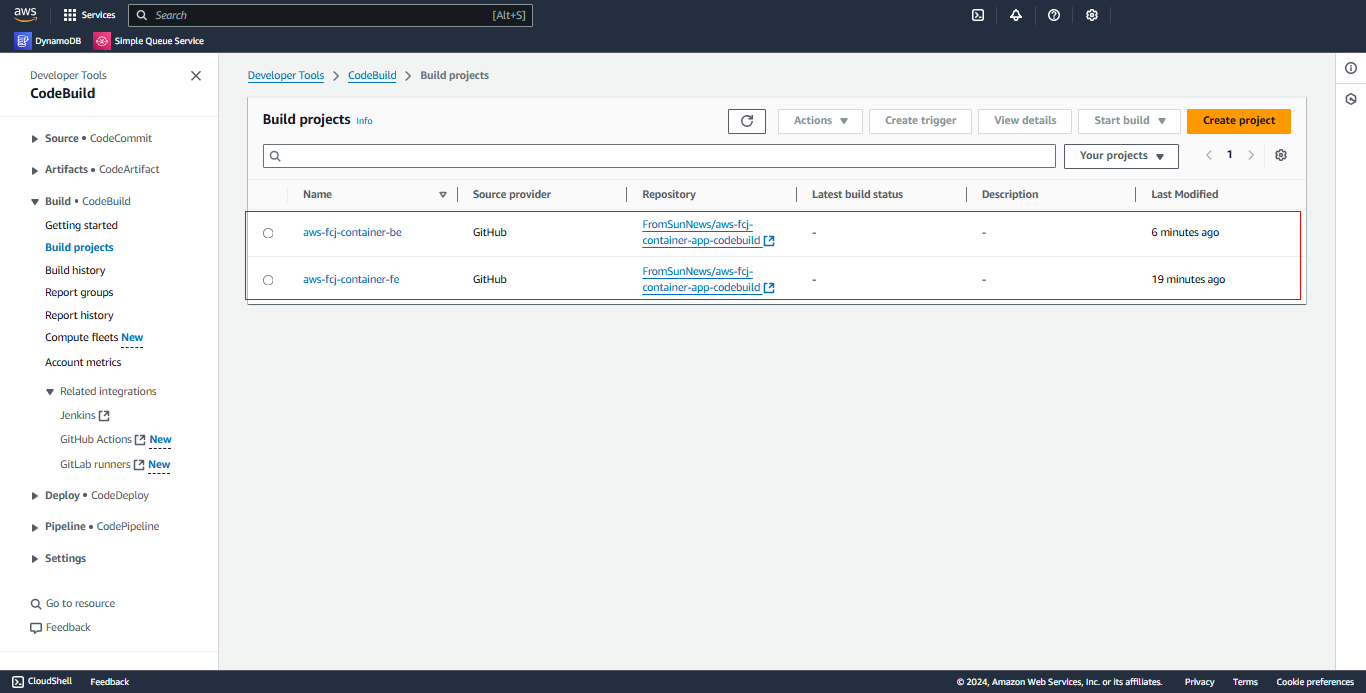Open table preferences gear icon

click(1281, 155)
